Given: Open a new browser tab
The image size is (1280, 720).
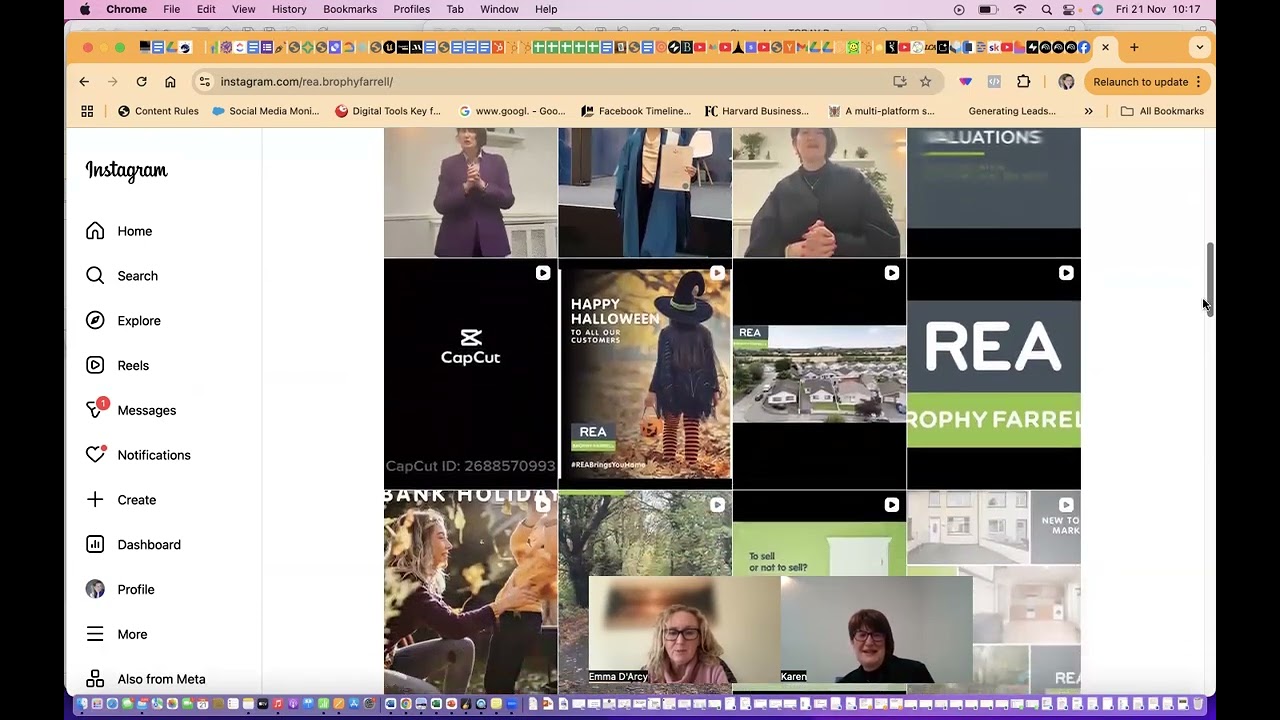Looking at the screenshot, I should 1134,47.
